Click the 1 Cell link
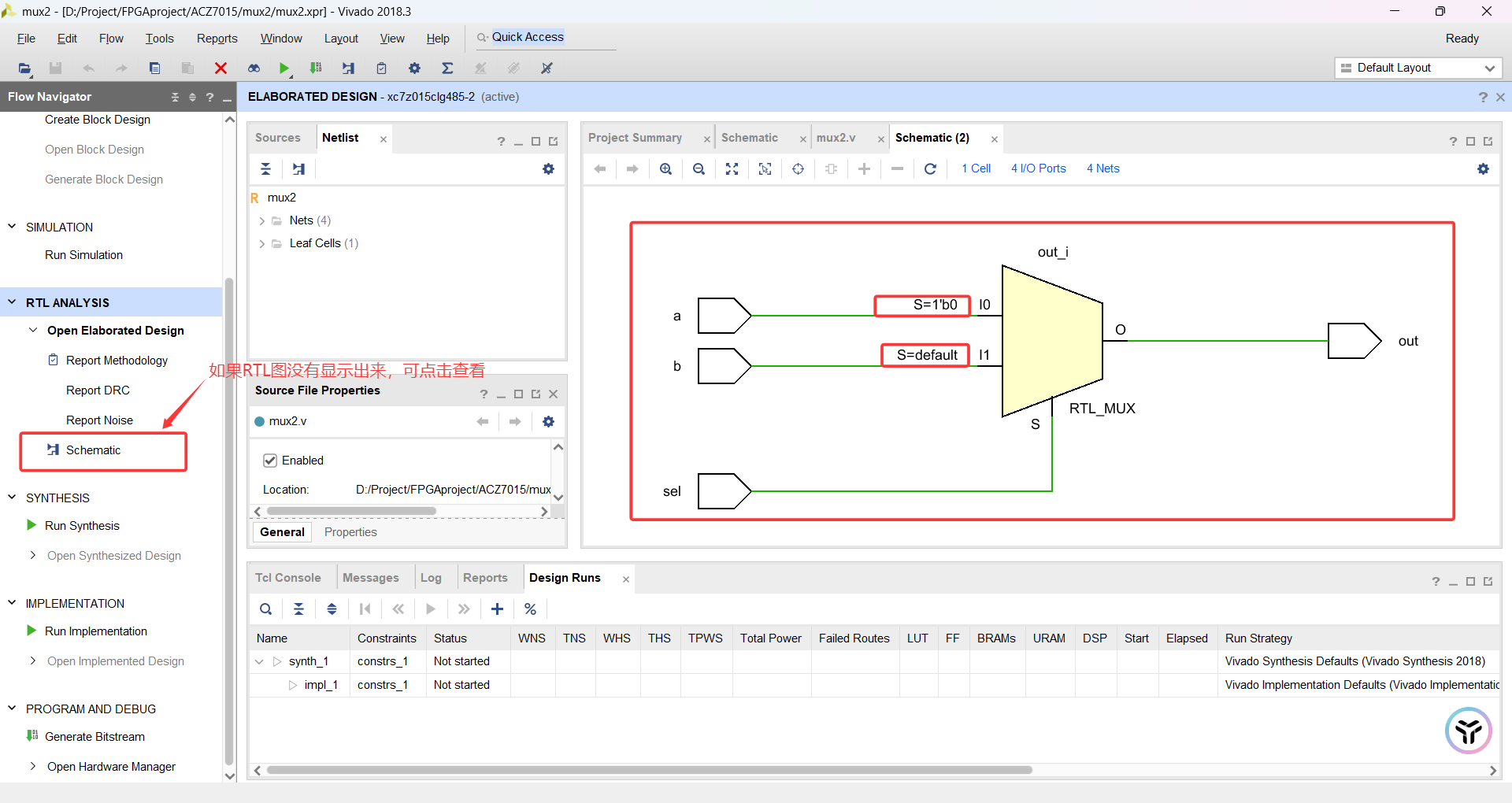This screenshot has width=1512, height=803. click(976, 168)
